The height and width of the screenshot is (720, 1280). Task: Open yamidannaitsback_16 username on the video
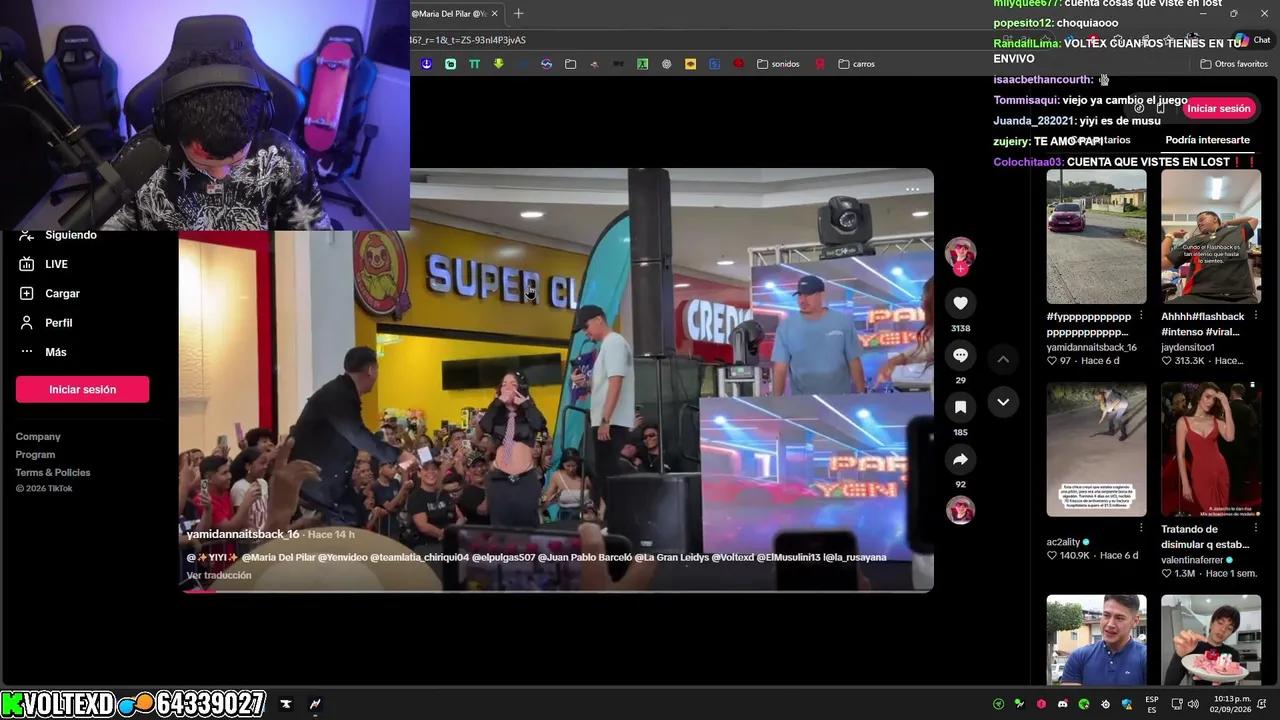pos(243,535)
